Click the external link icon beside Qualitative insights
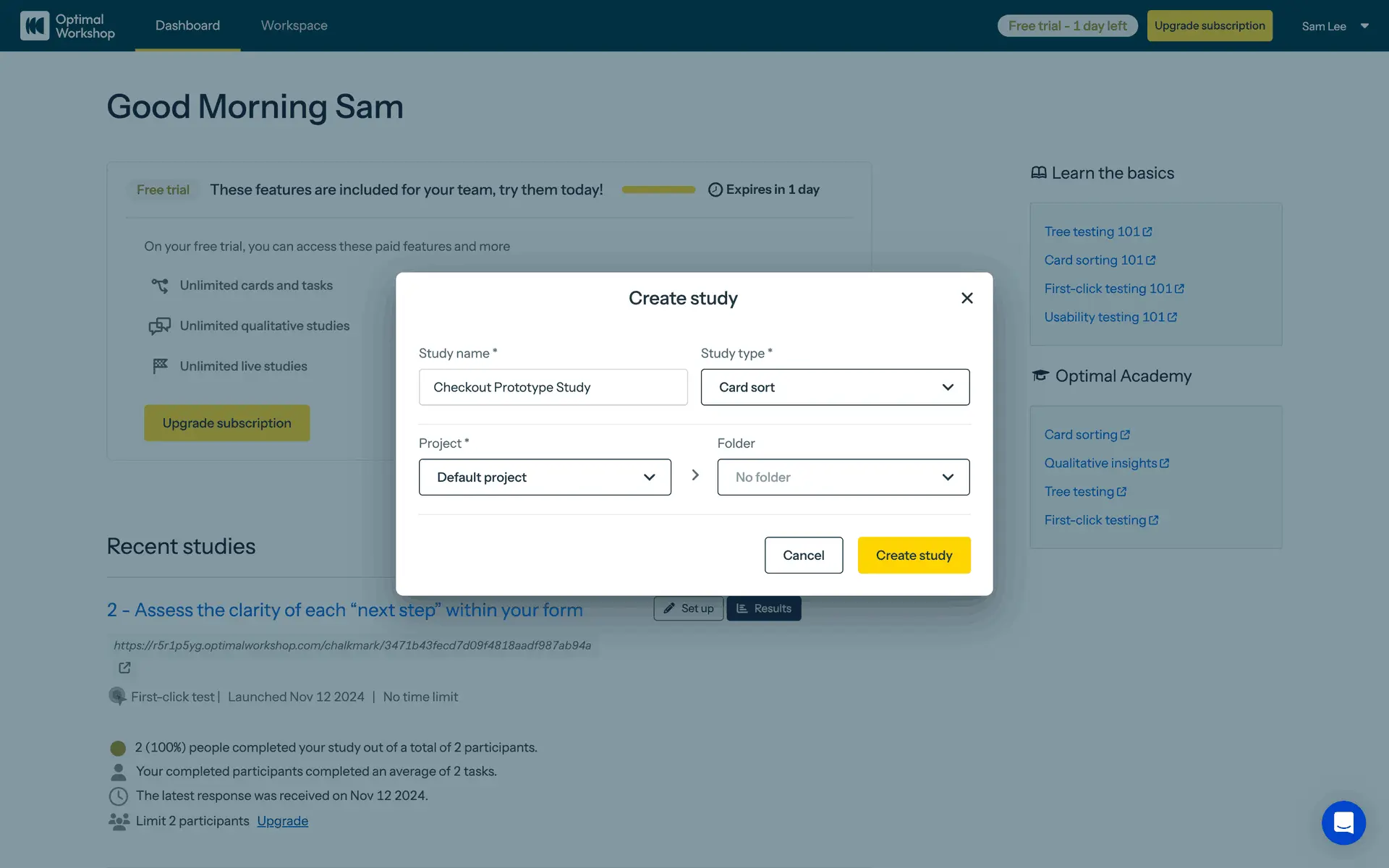The image size is (1389, 868). [1164, 463]
